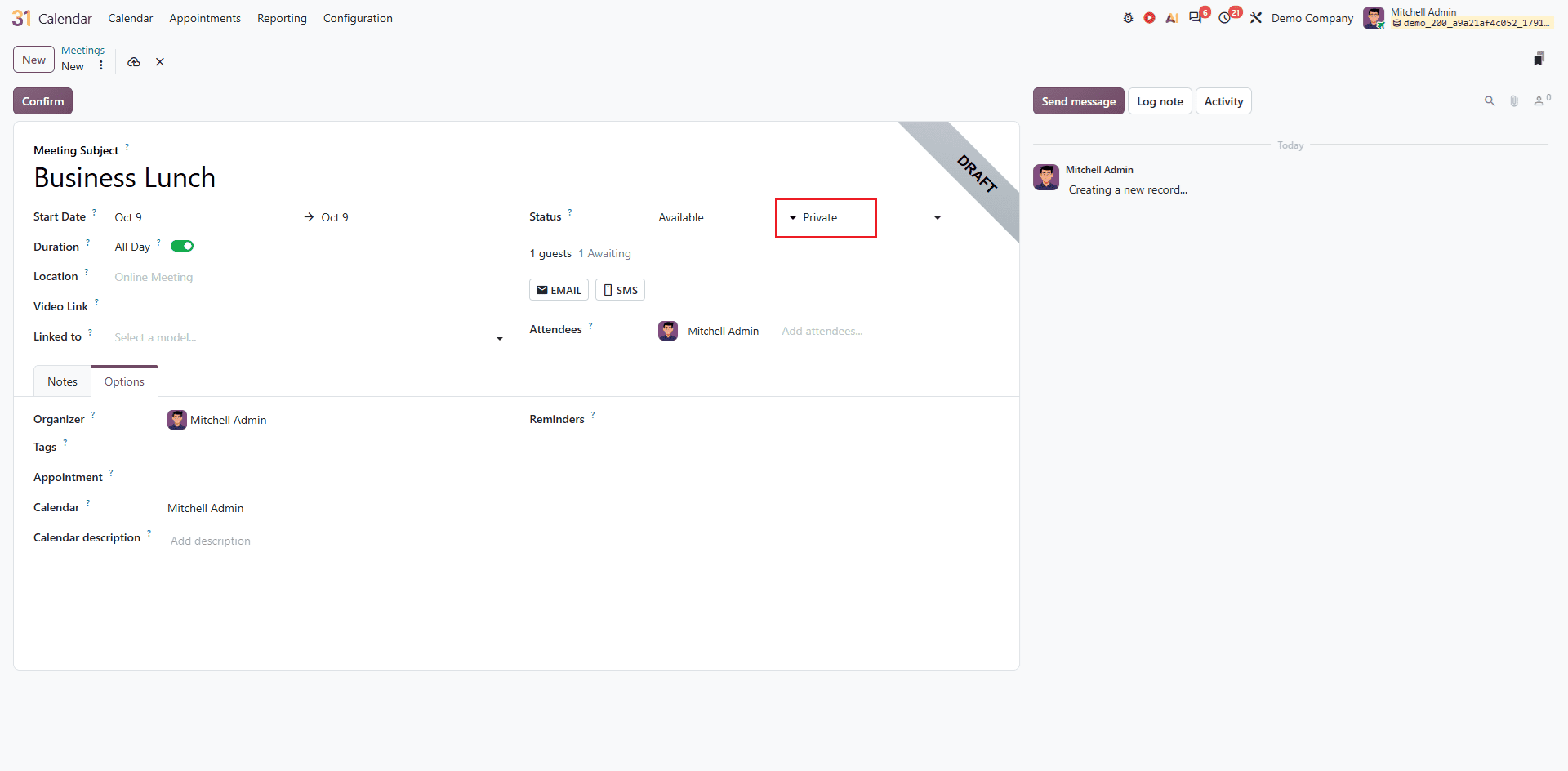Go to Meetings breadcrumb link
Viewport: 1568px width, 771px height.
coord(82,51)
